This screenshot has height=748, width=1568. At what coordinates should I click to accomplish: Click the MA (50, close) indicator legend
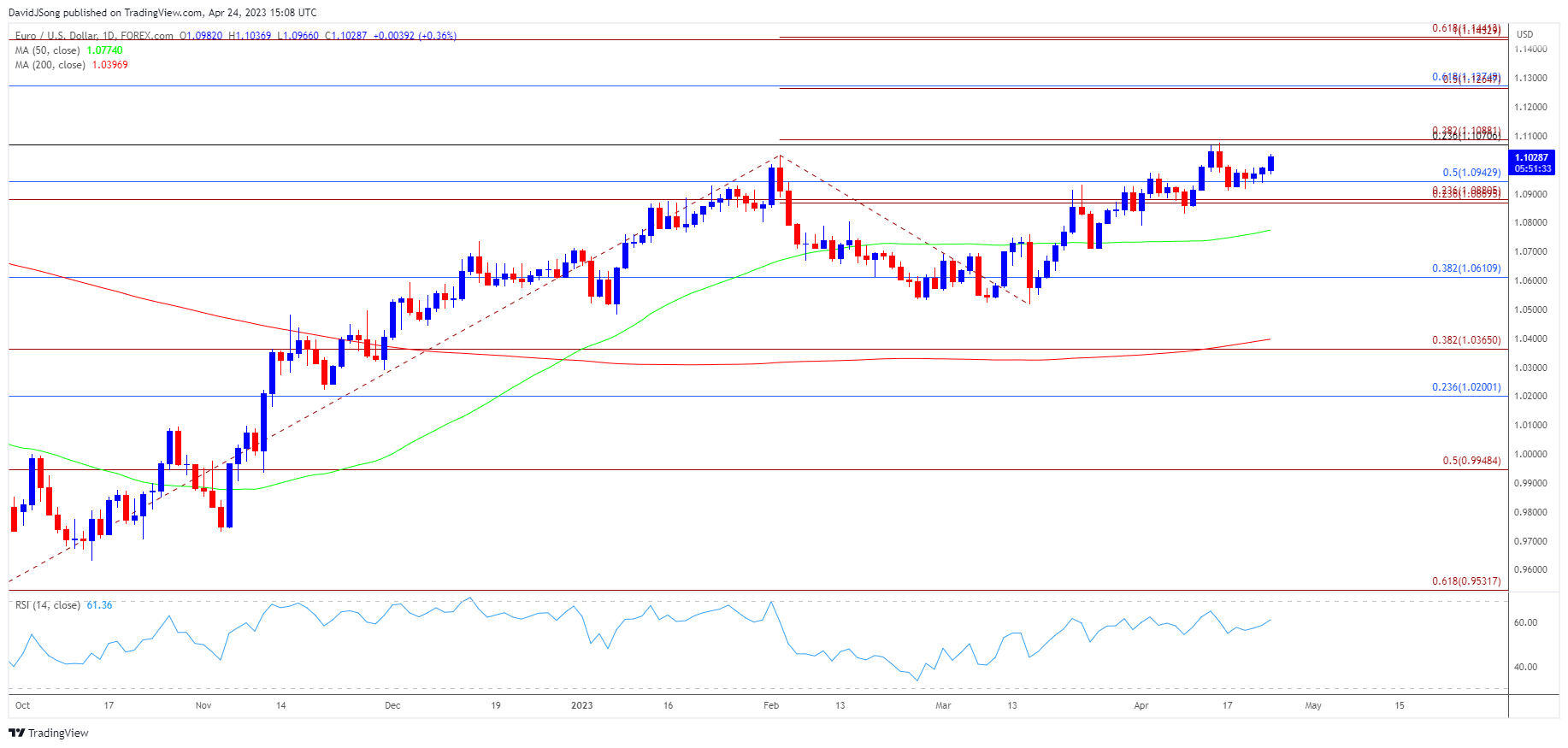[x=48, y=50]
